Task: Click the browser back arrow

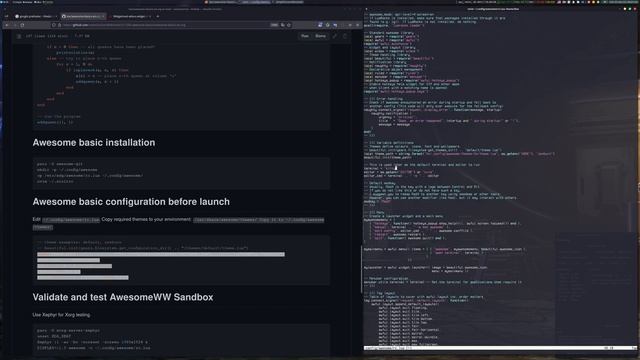Action: [x=7, y=25]
